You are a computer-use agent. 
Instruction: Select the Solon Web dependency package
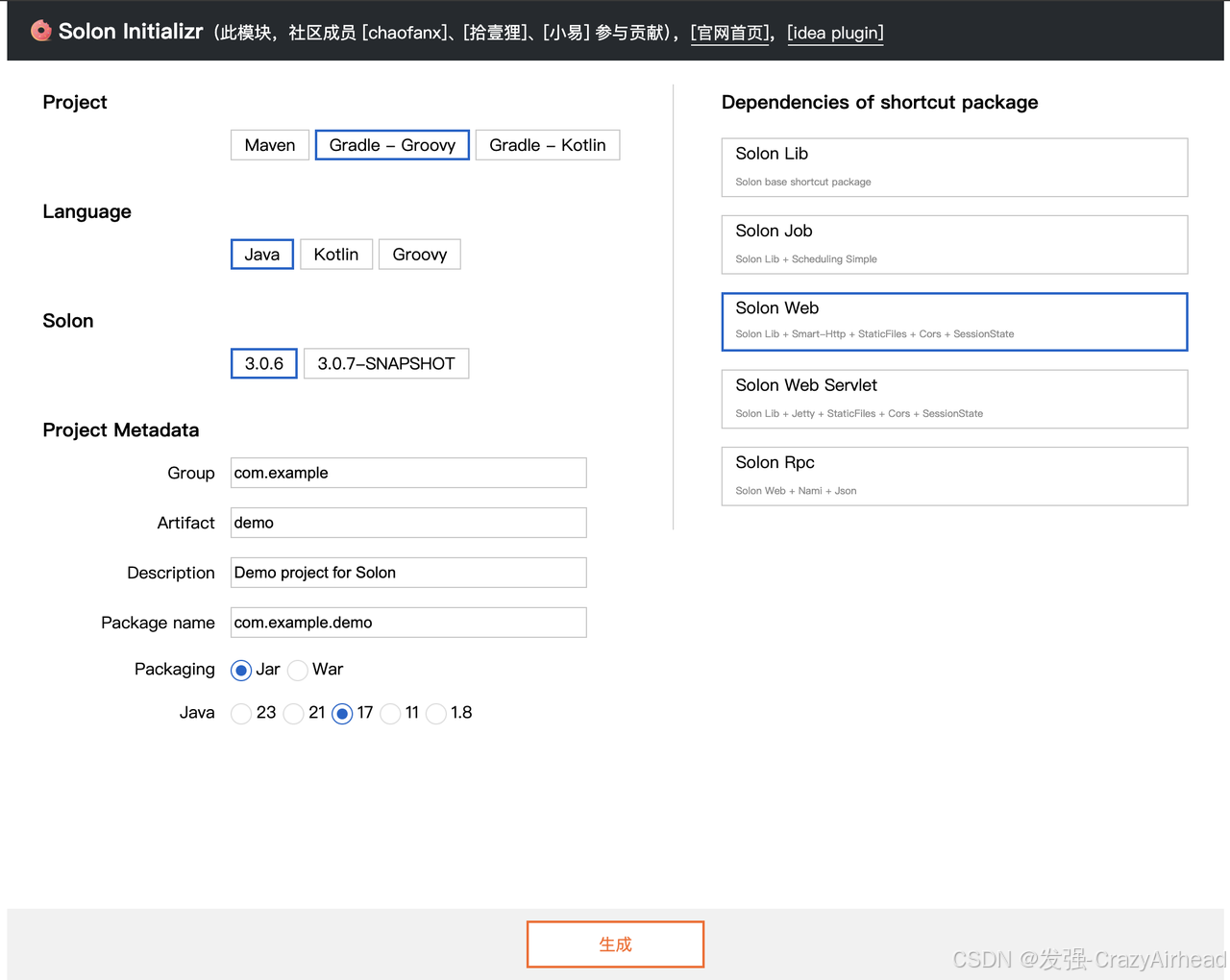coord(954,322)
